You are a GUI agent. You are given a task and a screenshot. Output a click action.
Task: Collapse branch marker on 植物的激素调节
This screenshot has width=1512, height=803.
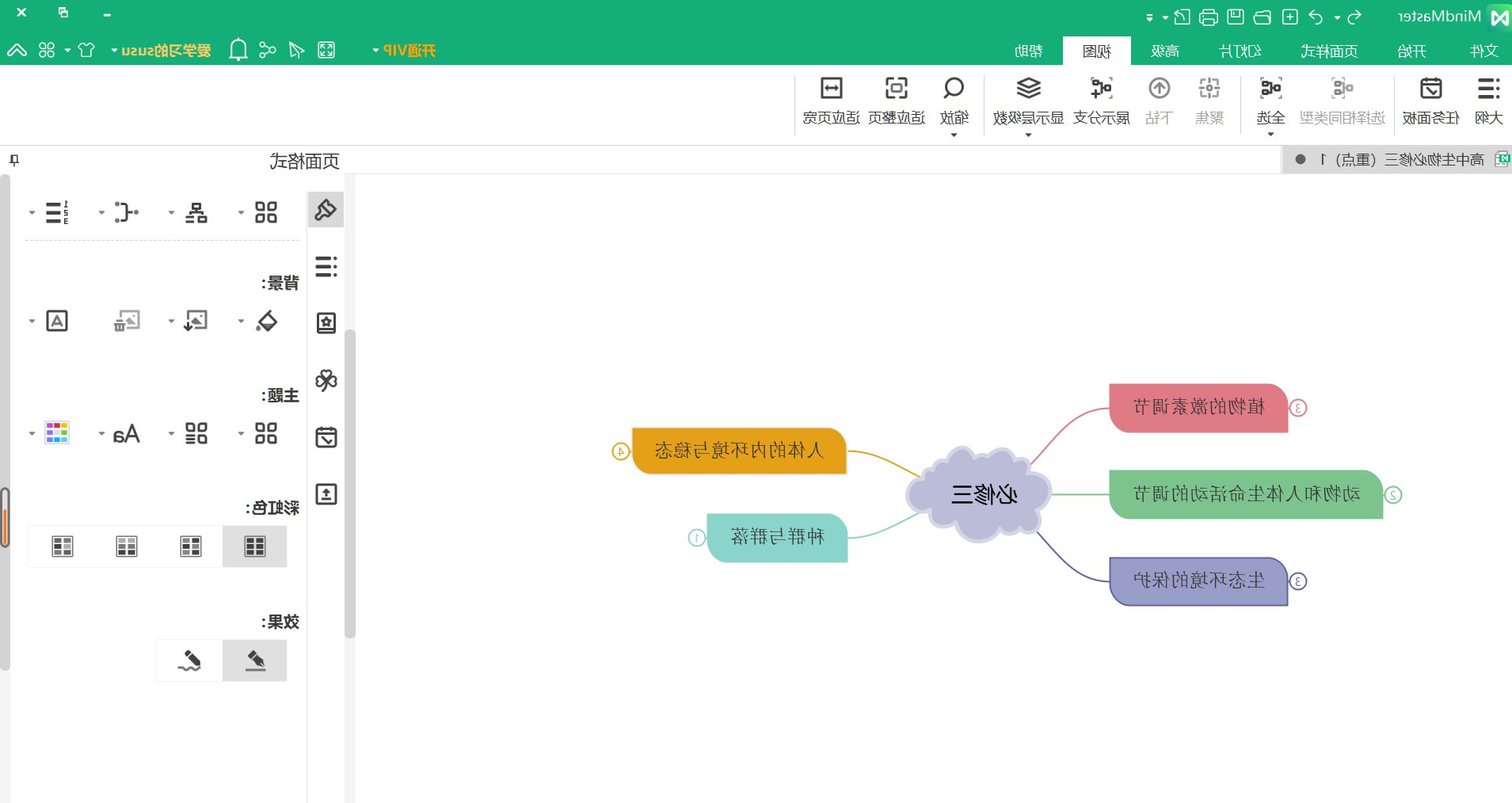(1298, 408)
